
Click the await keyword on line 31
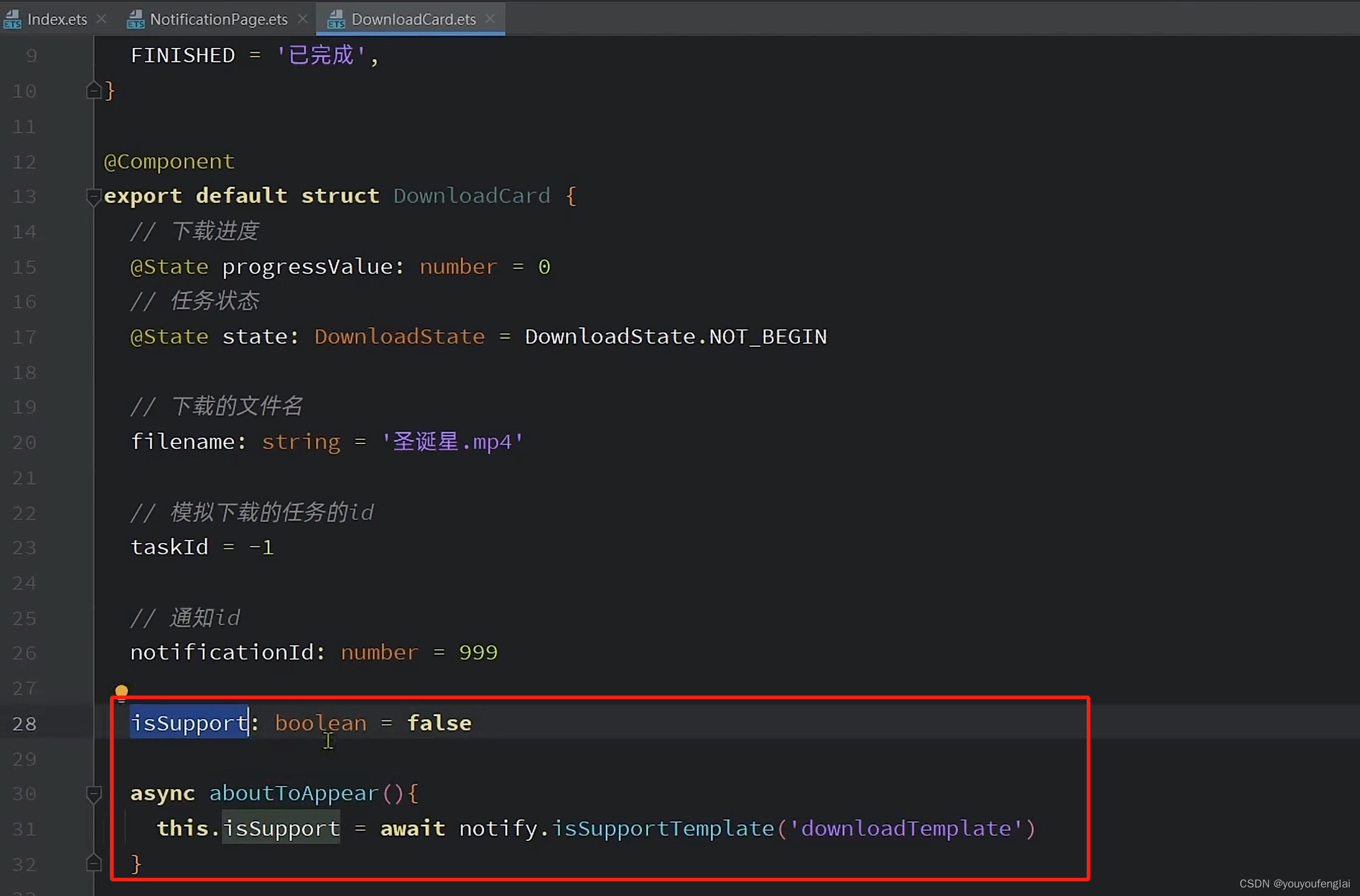[x=412, y=829]
